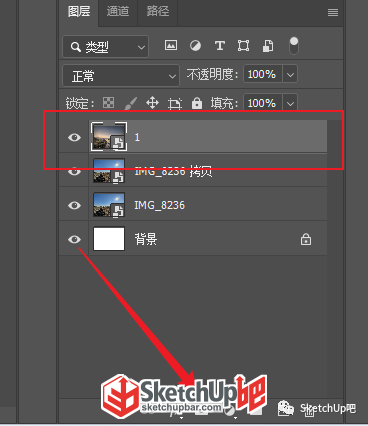Filter for adjustment layers icon

pyautogui.click(x=195, y=45)
